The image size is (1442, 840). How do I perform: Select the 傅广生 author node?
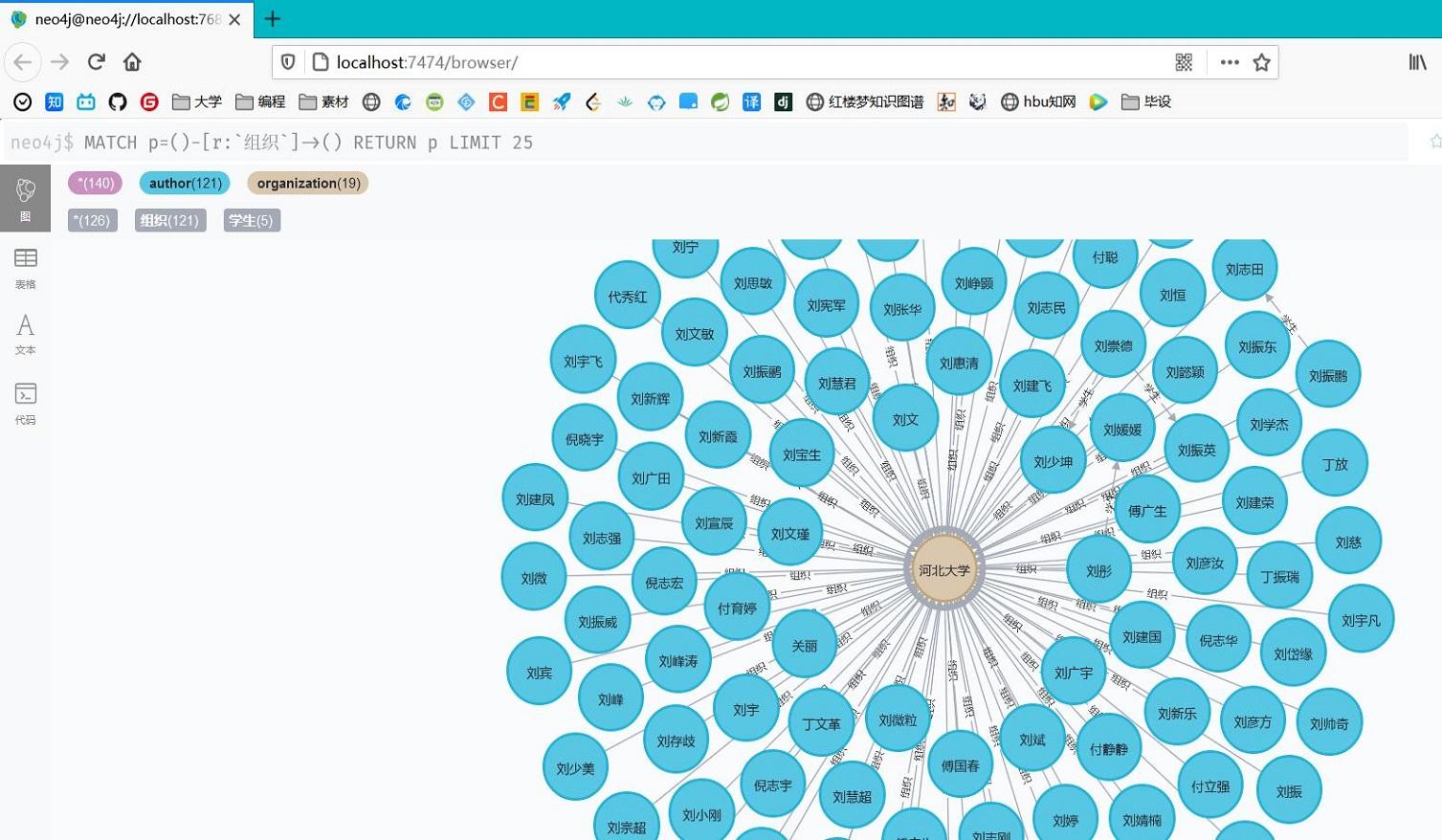(x=1147, y=510)
